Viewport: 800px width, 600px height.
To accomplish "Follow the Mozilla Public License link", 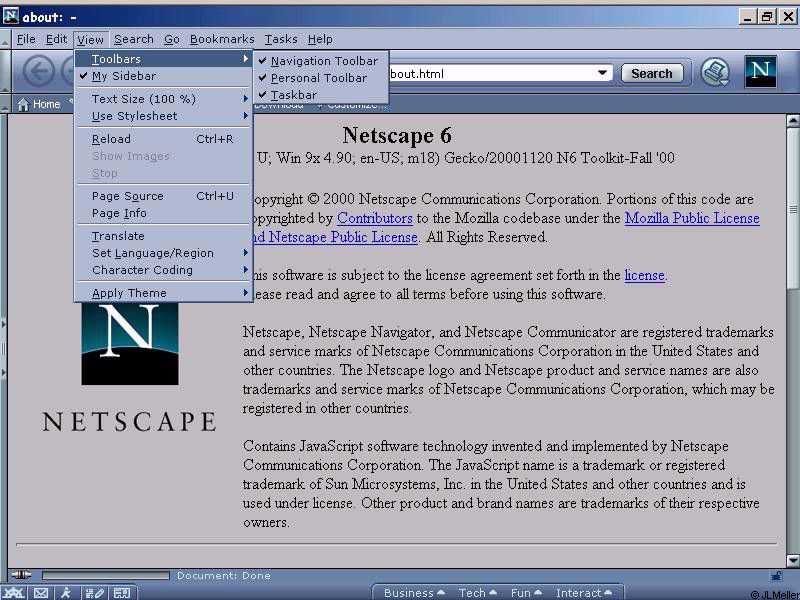I will coord(692,218).
